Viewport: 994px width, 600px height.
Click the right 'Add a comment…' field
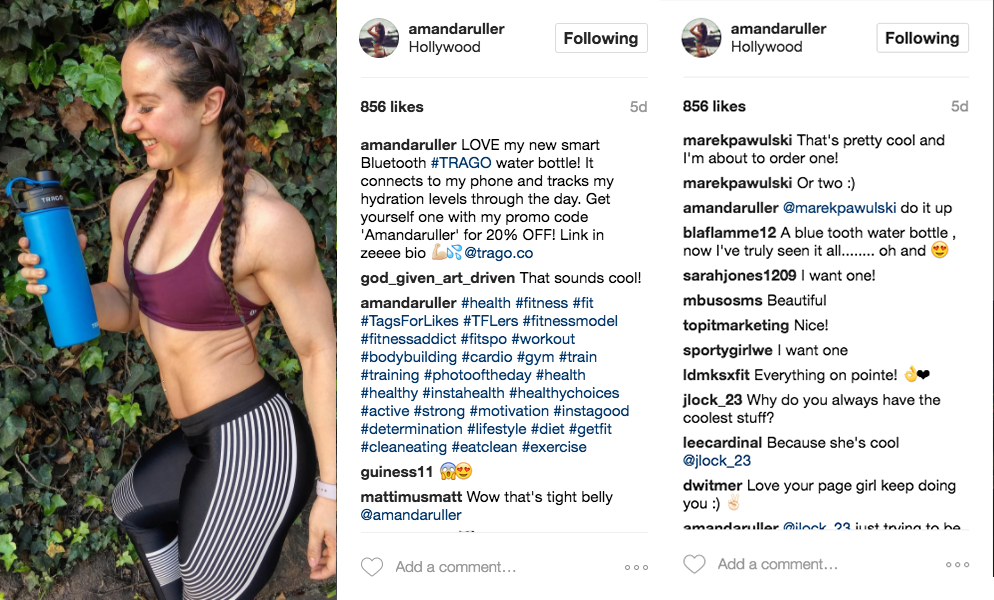coord(778,565)
